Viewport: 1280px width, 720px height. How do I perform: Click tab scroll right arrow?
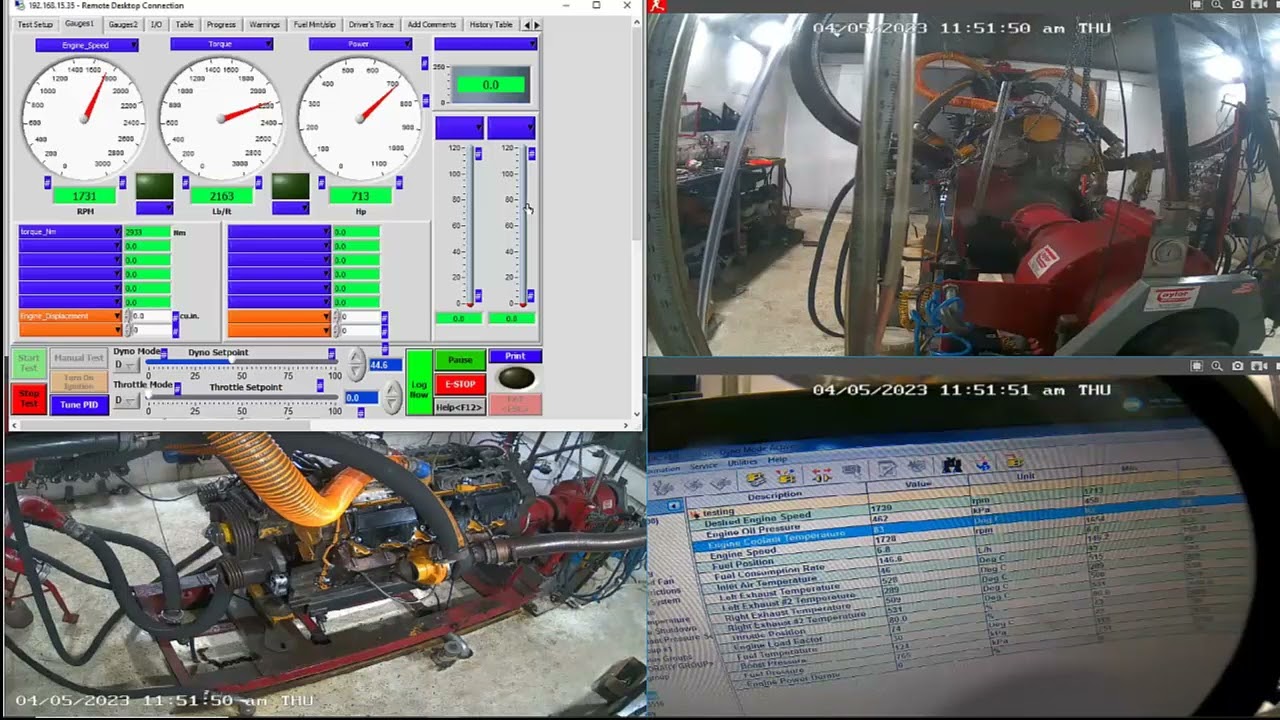coord(537,24)
